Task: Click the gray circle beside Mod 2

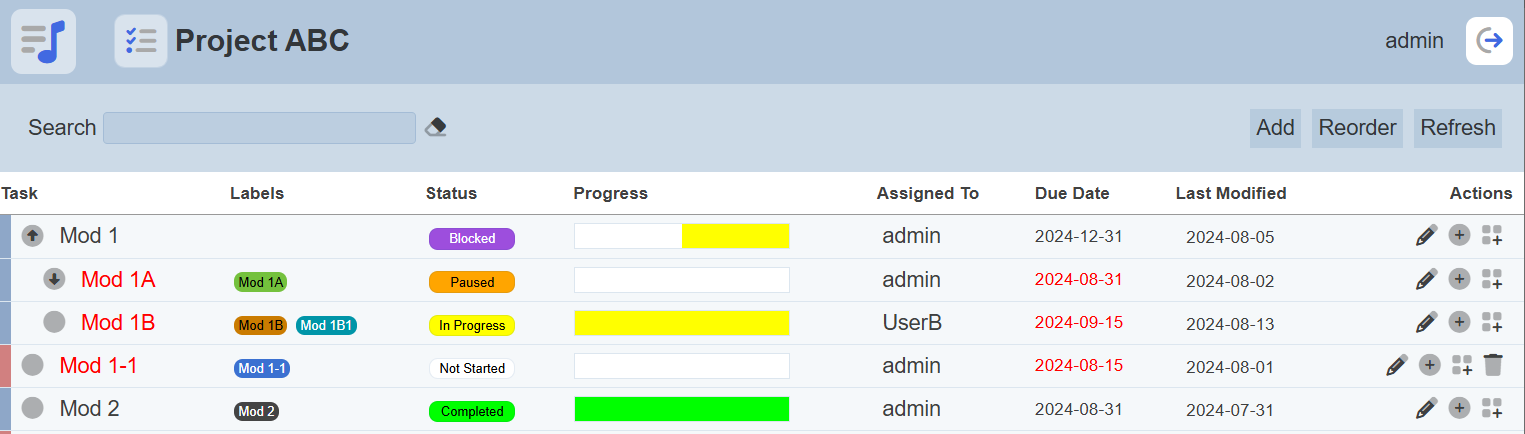Action: tap(33, 408)
